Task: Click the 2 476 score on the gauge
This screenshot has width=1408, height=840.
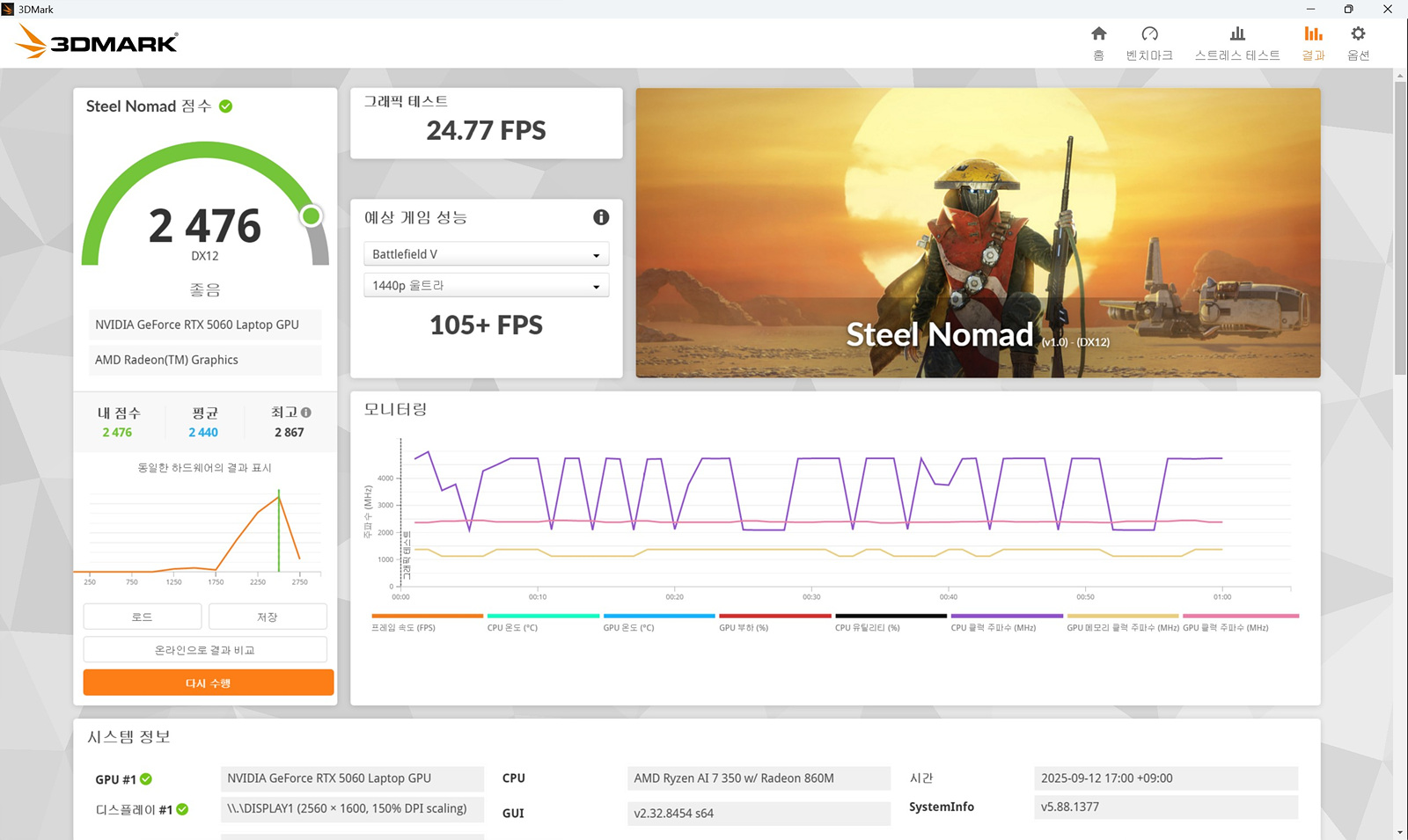Action: (x=205, y=226)
